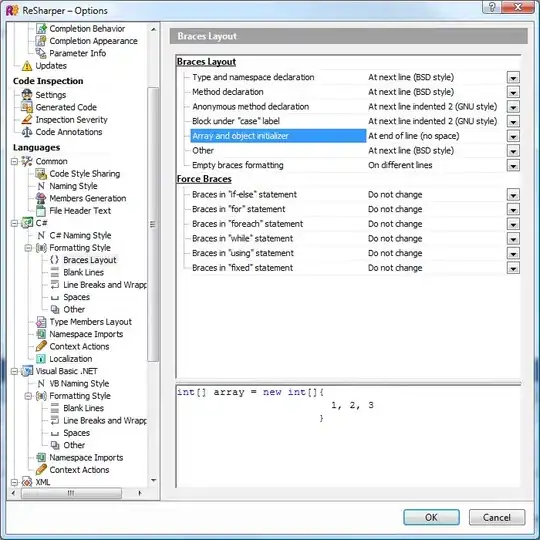Click the Common languages icon
The width and height of the screenshot is (540, 540).
pyautogui.click(x=27, y=161)
